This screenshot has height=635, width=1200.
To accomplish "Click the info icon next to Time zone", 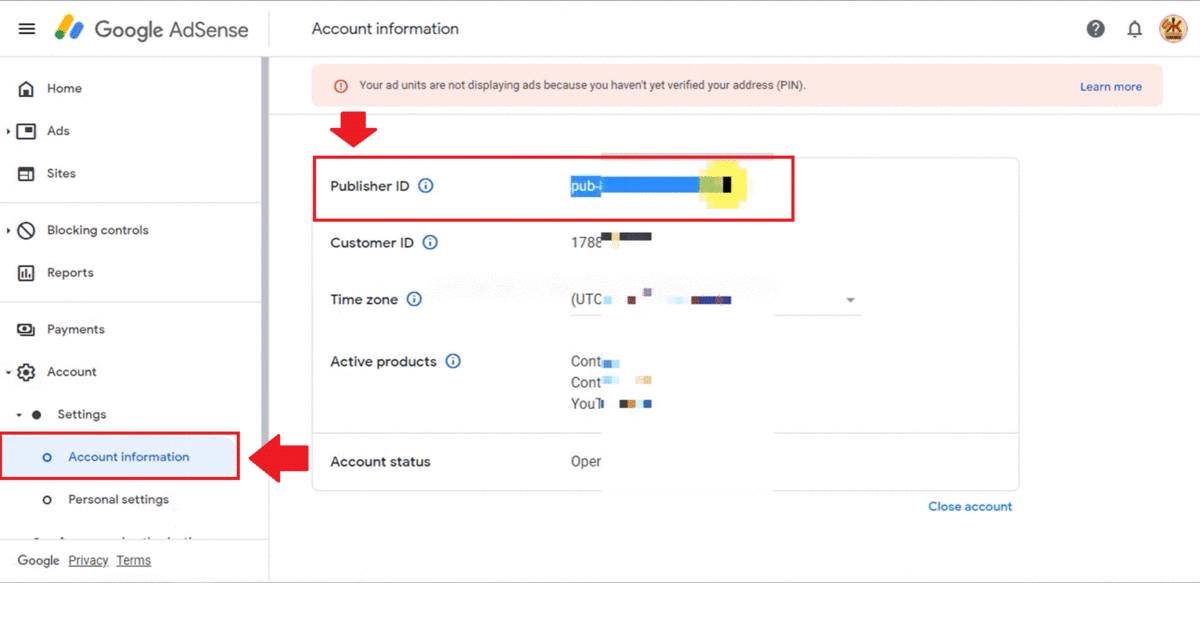I will tap(415, 300).
